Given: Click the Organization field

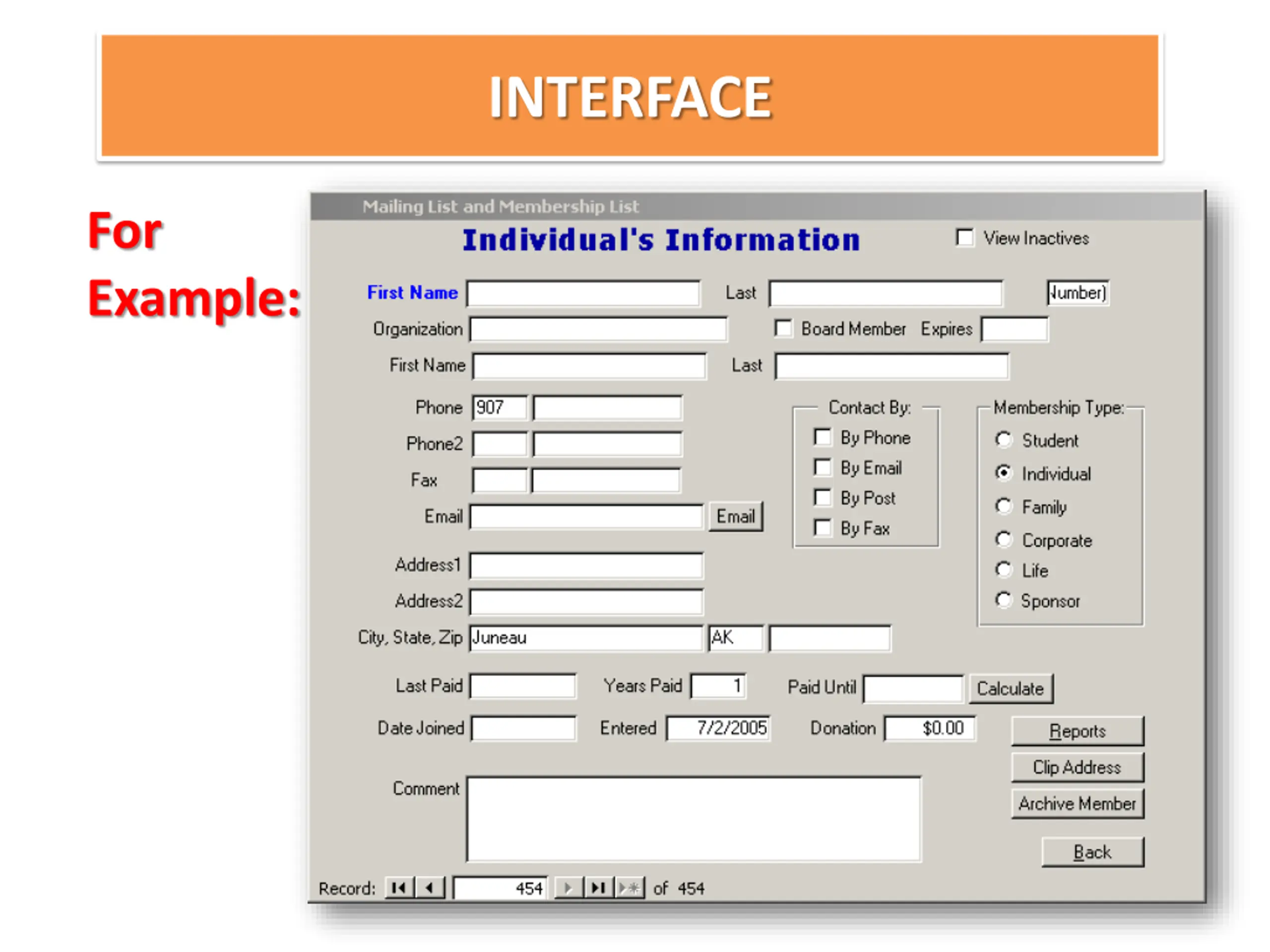Looking at the screenshot, I should click(598, 329).
